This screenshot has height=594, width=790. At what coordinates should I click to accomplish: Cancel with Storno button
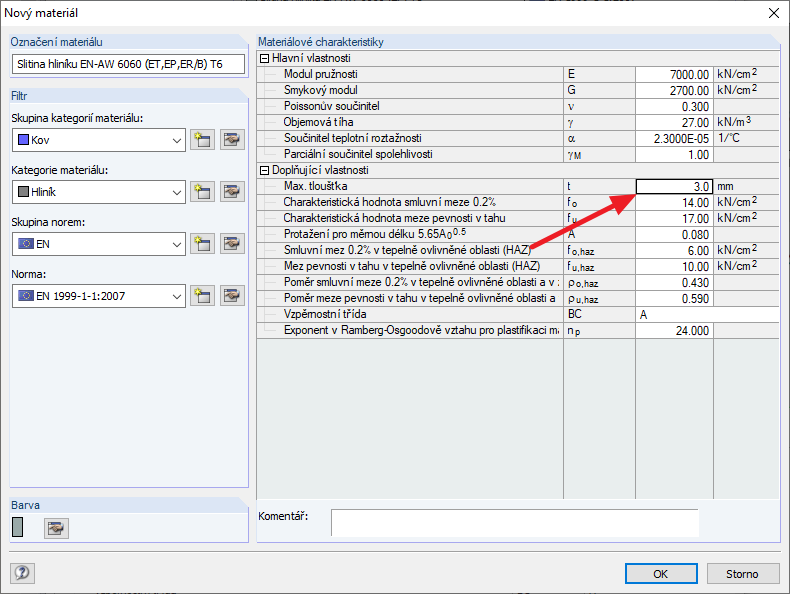743,573
